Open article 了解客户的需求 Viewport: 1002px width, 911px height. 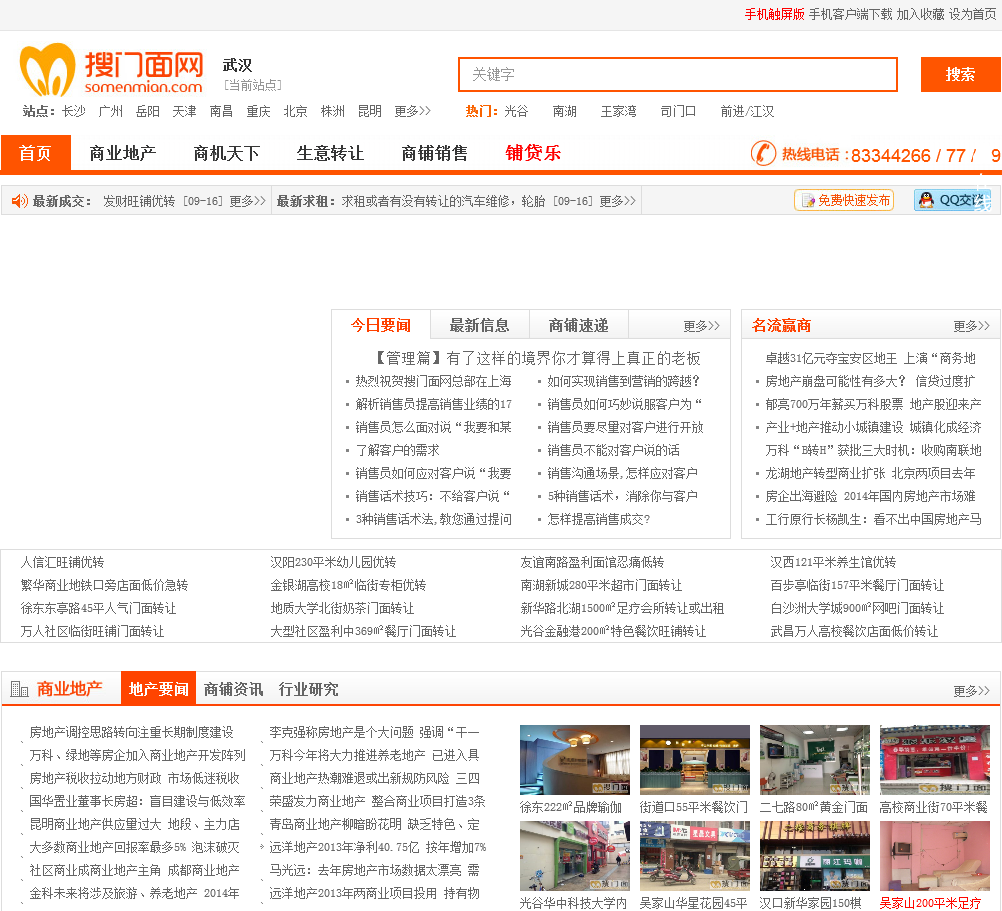(x=397, y=450)
